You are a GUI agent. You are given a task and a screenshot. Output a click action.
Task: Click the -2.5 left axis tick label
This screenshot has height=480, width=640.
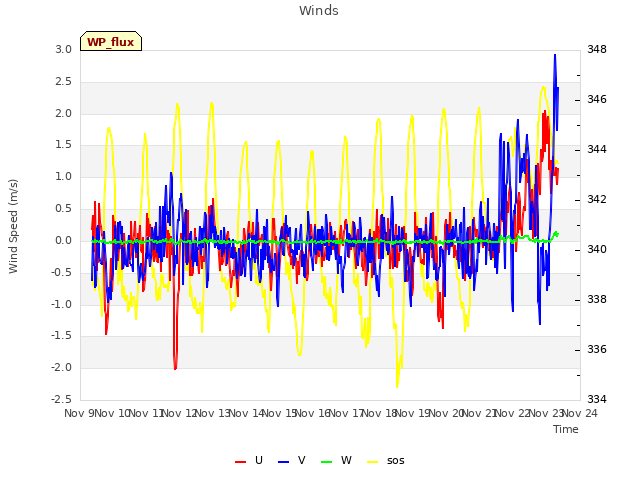point(61,399)
